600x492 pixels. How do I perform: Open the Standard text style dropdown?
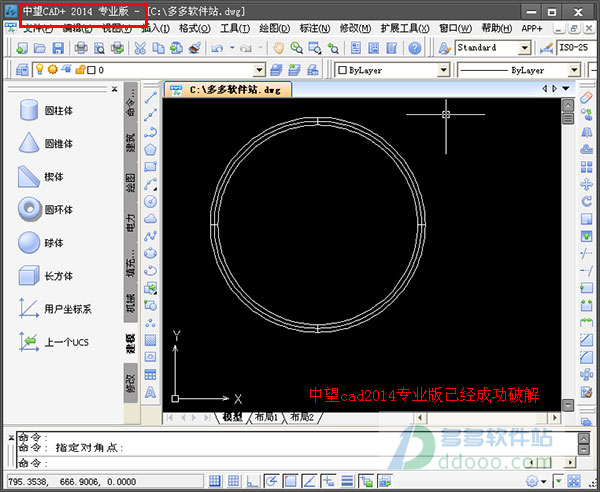point(524,48)
